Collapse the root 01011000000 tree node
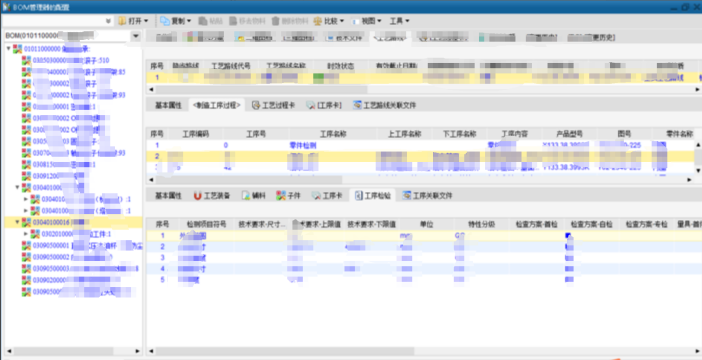The image size is (702, 360). pos(9,49)
